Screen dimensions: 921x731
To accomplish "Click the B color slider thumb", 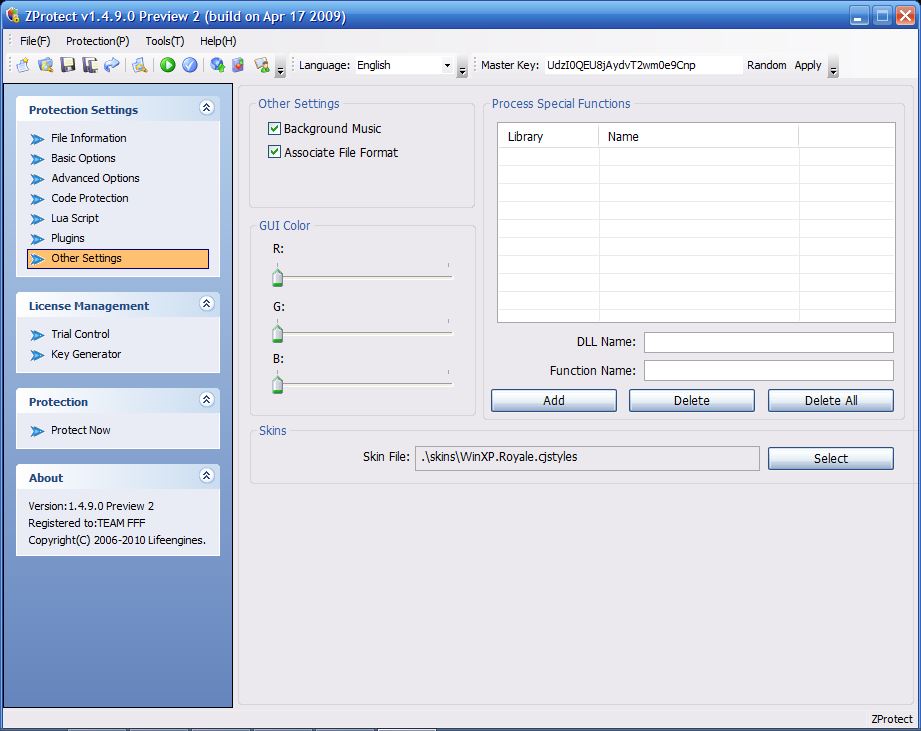I will coord(278,384).
